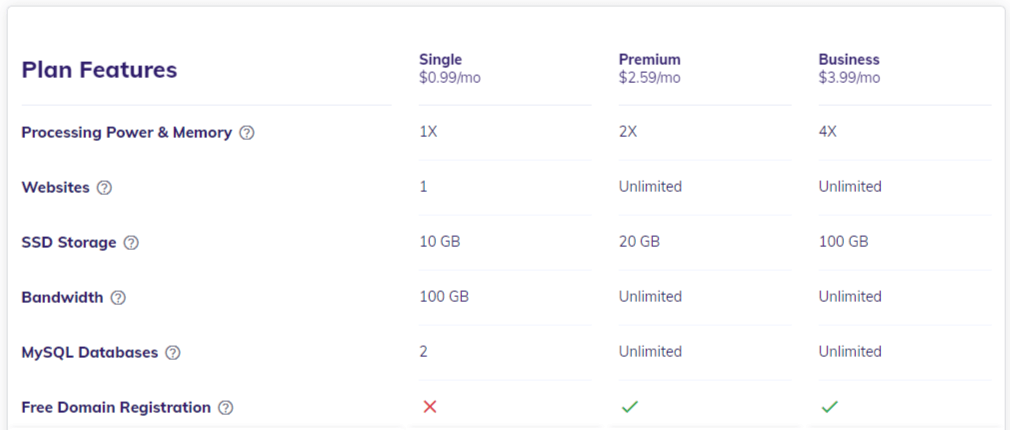
Task: Click the $2.59/mo Premium price
Action: [x=649, y=78]
